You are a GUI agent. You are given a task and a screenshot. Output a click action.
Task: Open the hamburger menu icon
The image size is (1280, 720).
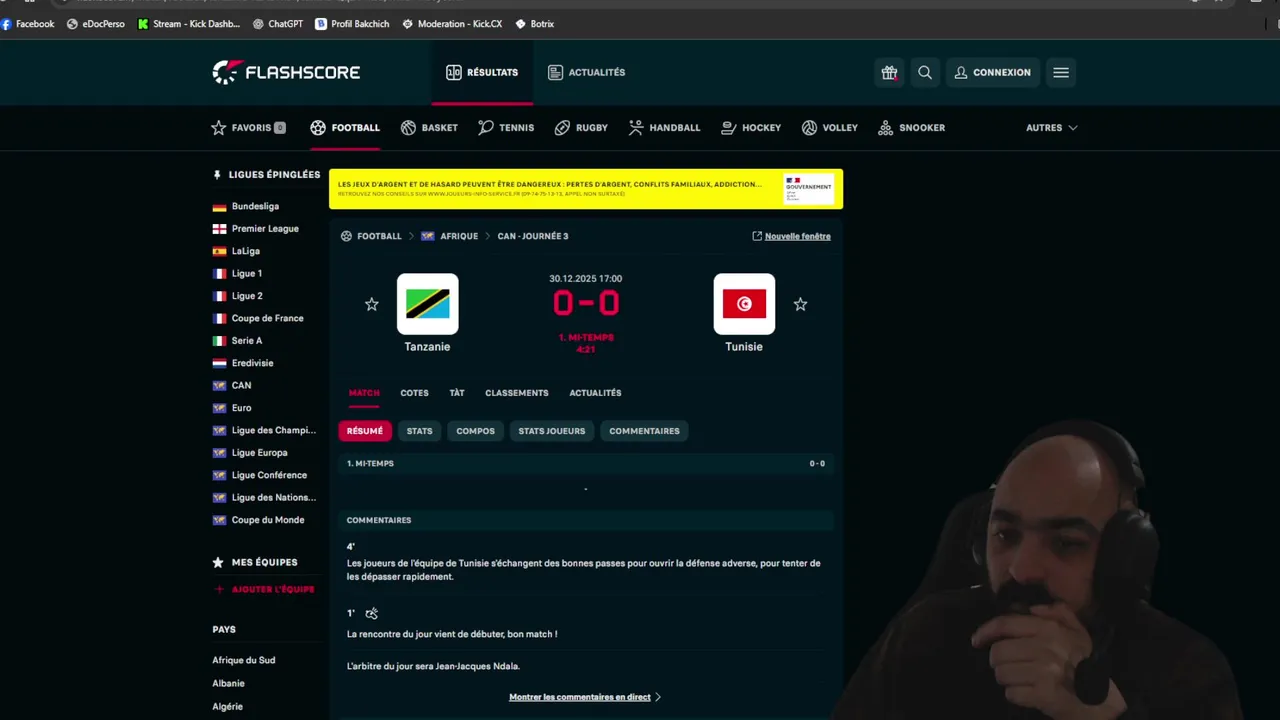(1061, 72)
